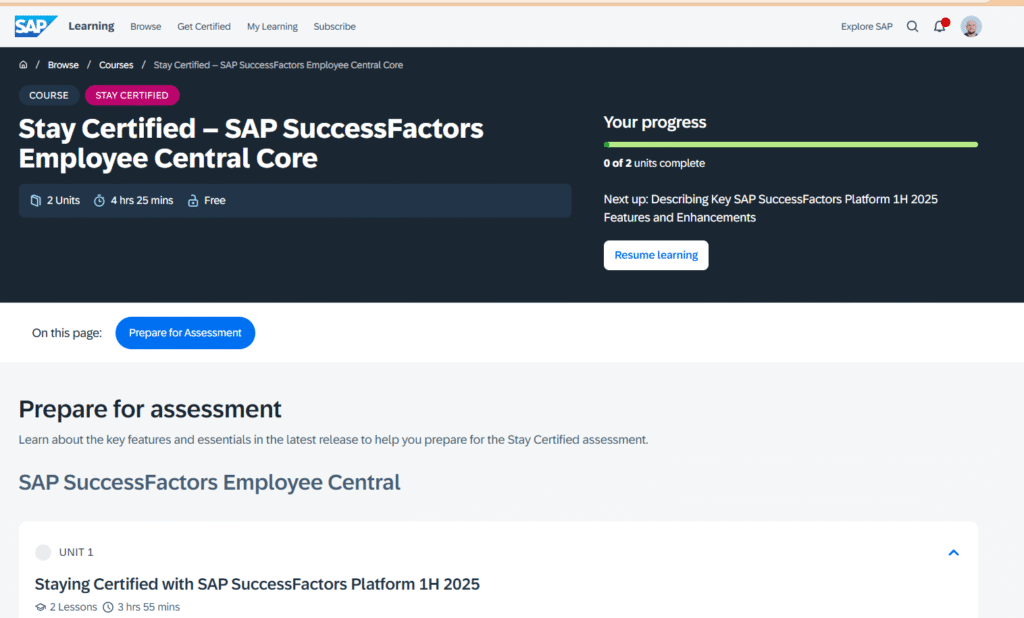1024x618 pixels.
Task: Click the graduation cap lessons icon
Action: click(x=40, y=607)
